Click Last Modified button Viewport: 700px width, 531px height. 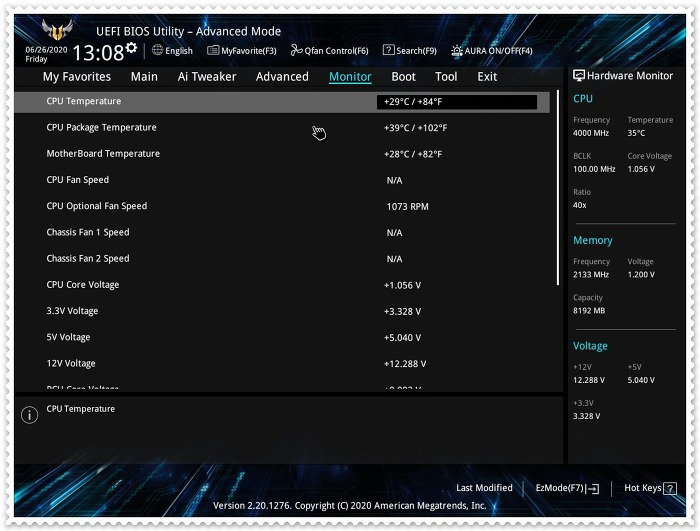484,488
